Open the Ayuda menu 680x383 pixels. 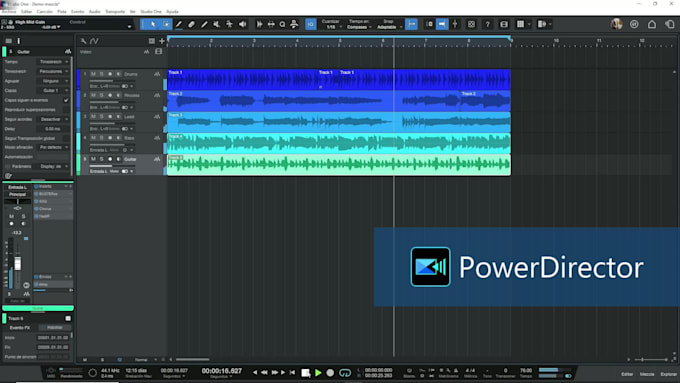[172, 12]
